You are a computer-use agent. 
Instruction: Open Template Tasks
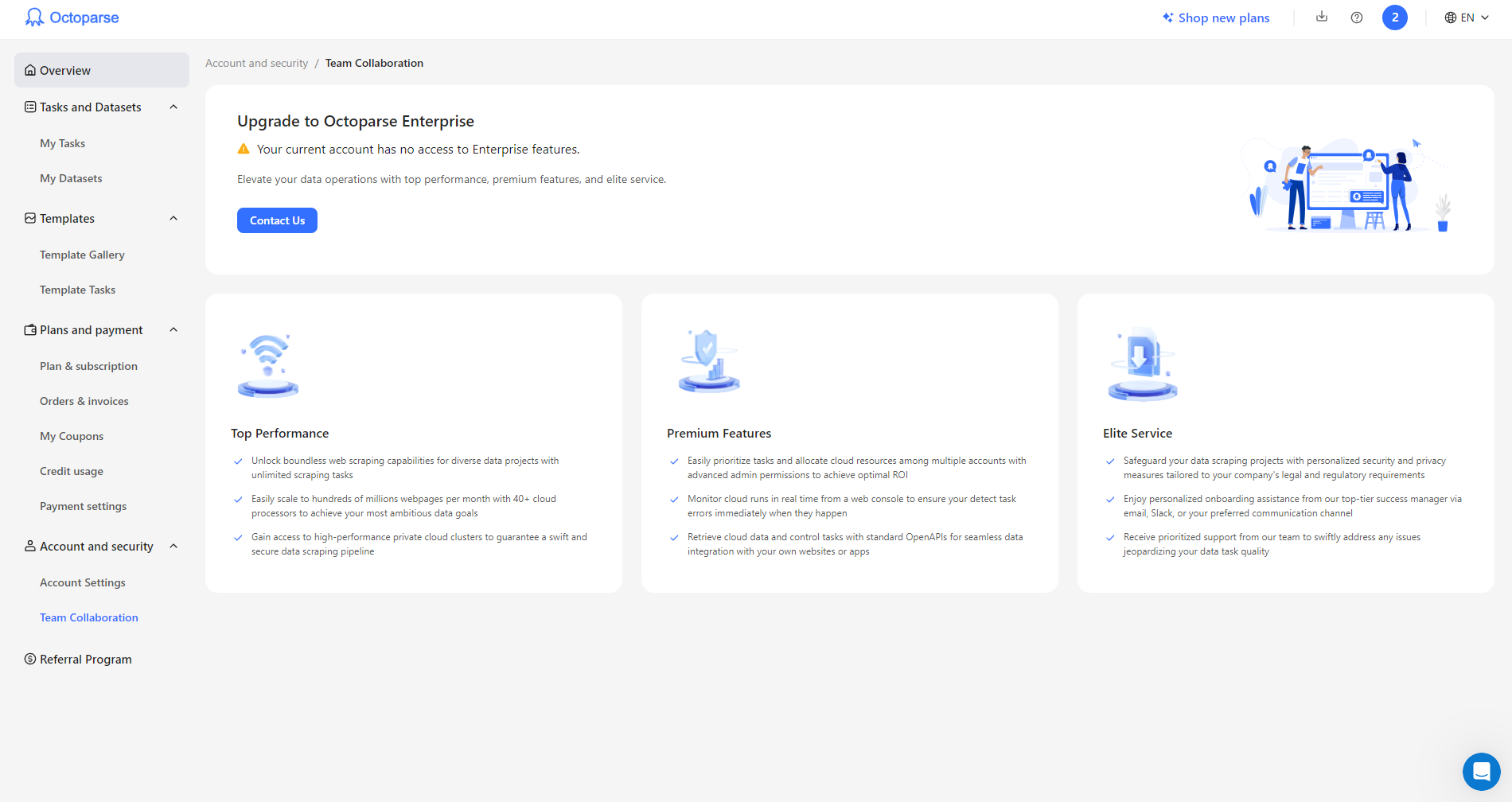[x=77, y=290]
